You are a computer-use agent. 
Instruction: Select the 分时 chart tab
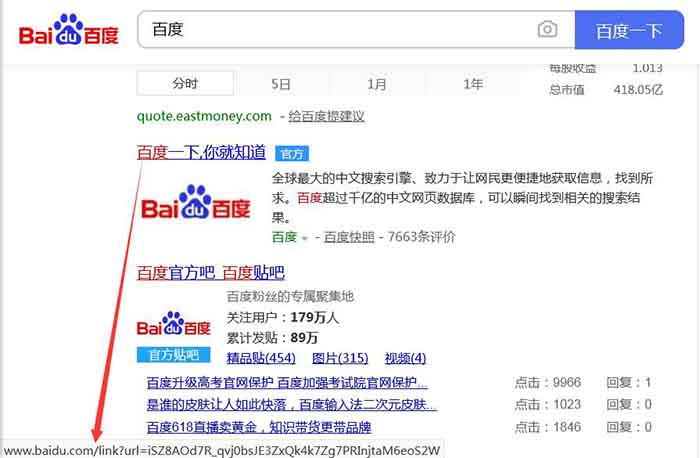(185, 83)
